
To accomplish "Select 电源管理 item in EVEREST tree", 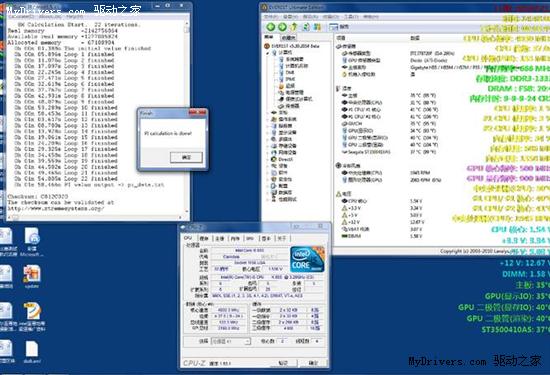I will coord(291,93).
